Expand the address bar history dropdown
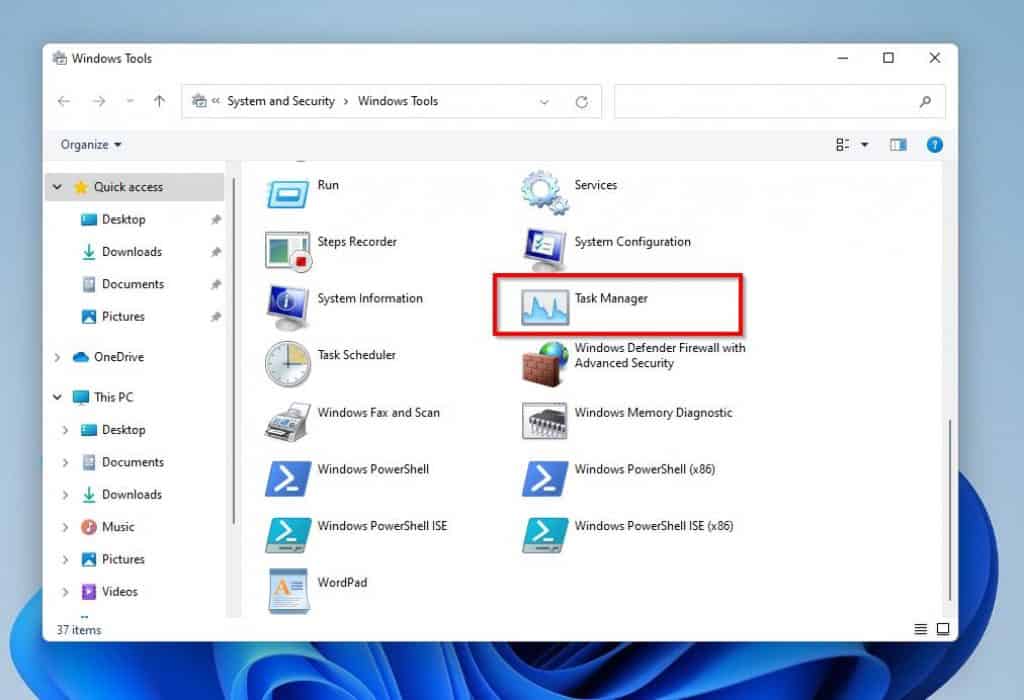 tap(544, 102)
